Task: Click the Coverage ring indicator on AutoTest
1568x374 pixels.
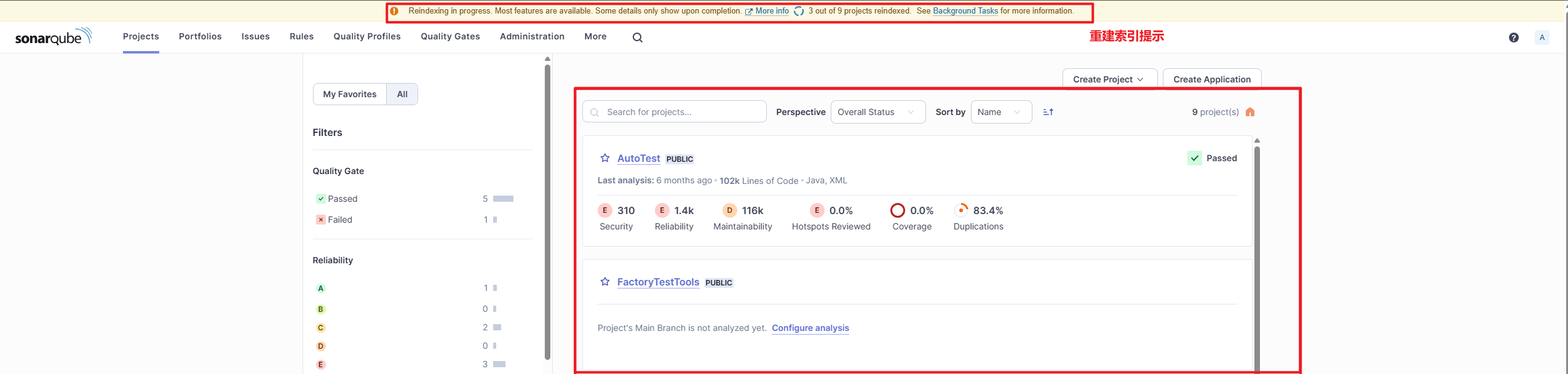Action: click(898, 210)
